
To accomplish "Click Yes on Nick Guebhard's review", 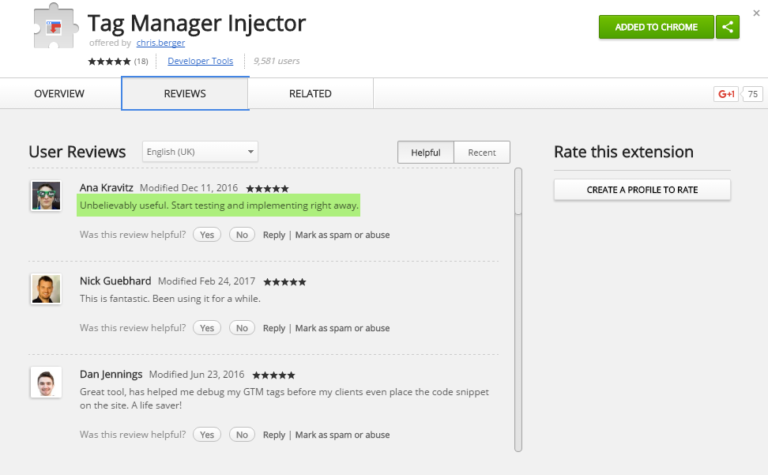I will click(207, 328).
